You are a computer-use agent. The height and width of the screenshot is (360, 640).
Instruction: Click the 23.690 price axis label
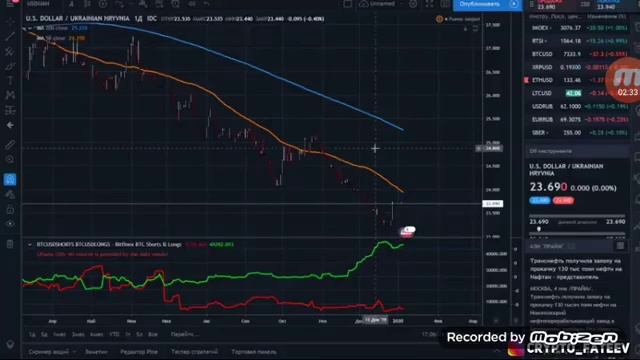493,203
